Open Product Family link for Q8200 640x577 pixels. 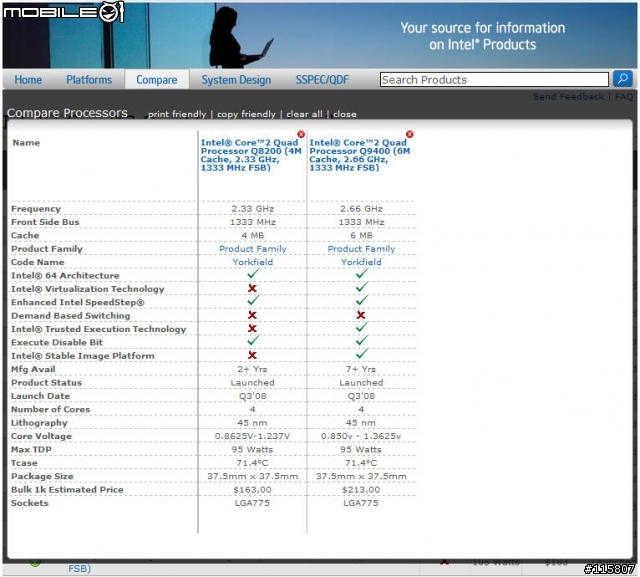tap(253, 249)
